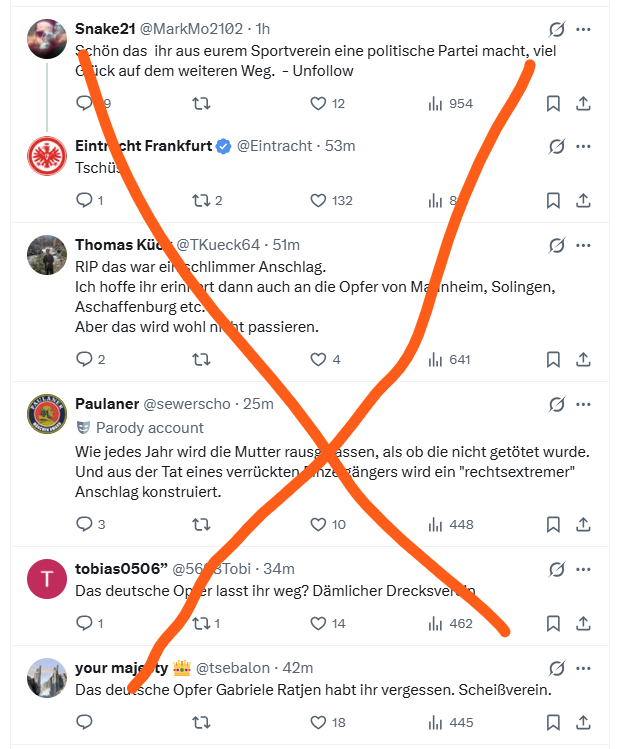Open more options on Eintracht Frankfurt's reply
The image size is (625, 749).
(x=584, y=146)
